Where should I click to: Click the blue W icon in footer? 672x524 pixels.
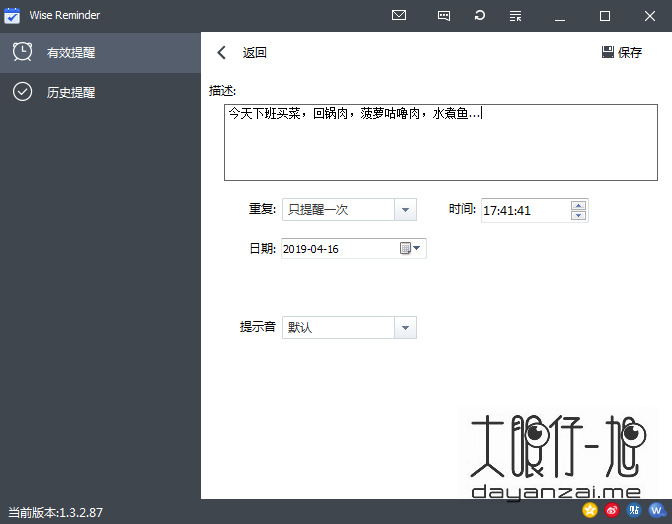click(x=657, y=510)
